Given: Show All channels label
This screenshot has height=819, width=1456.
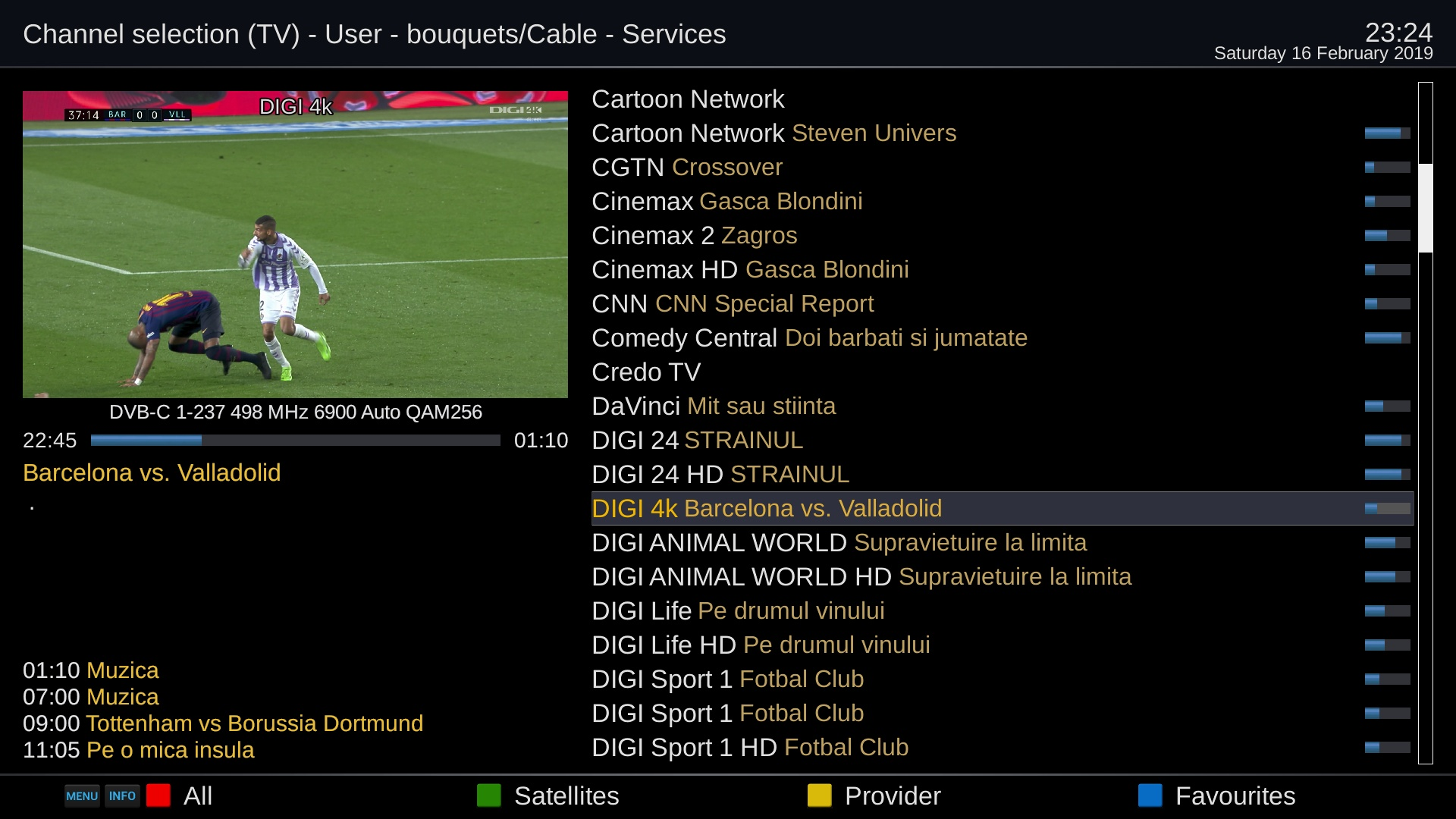Looking at the screenshot, I should [x=197, y=796].
